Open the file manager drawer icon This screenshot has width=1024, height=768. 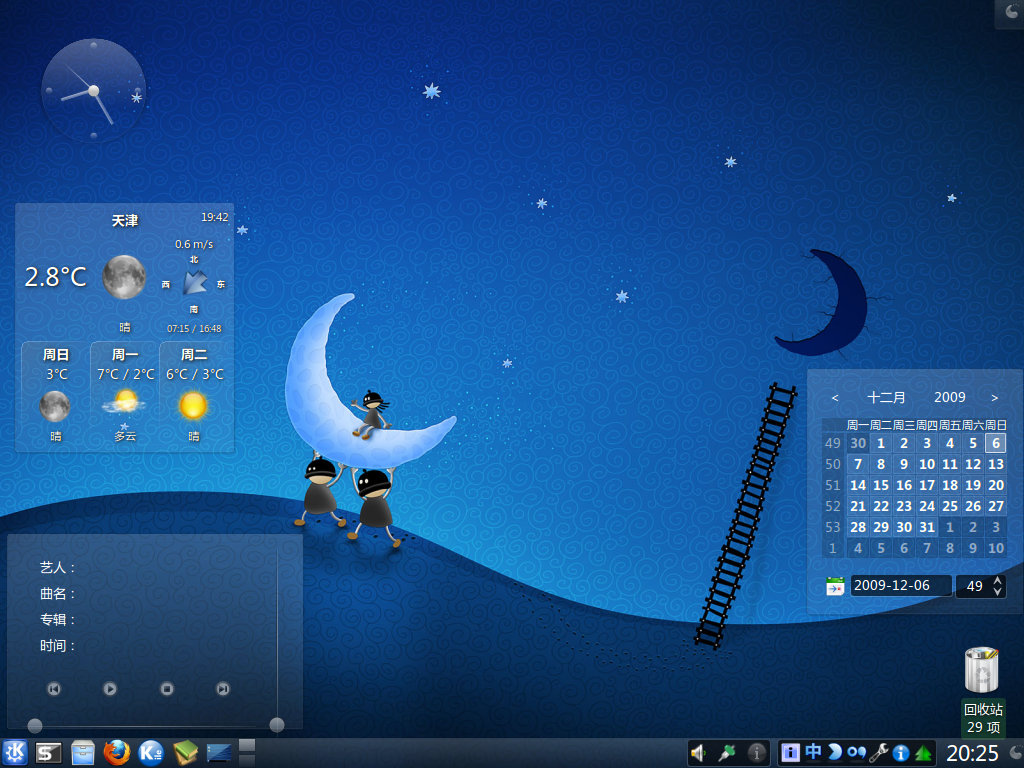[83, 753]
